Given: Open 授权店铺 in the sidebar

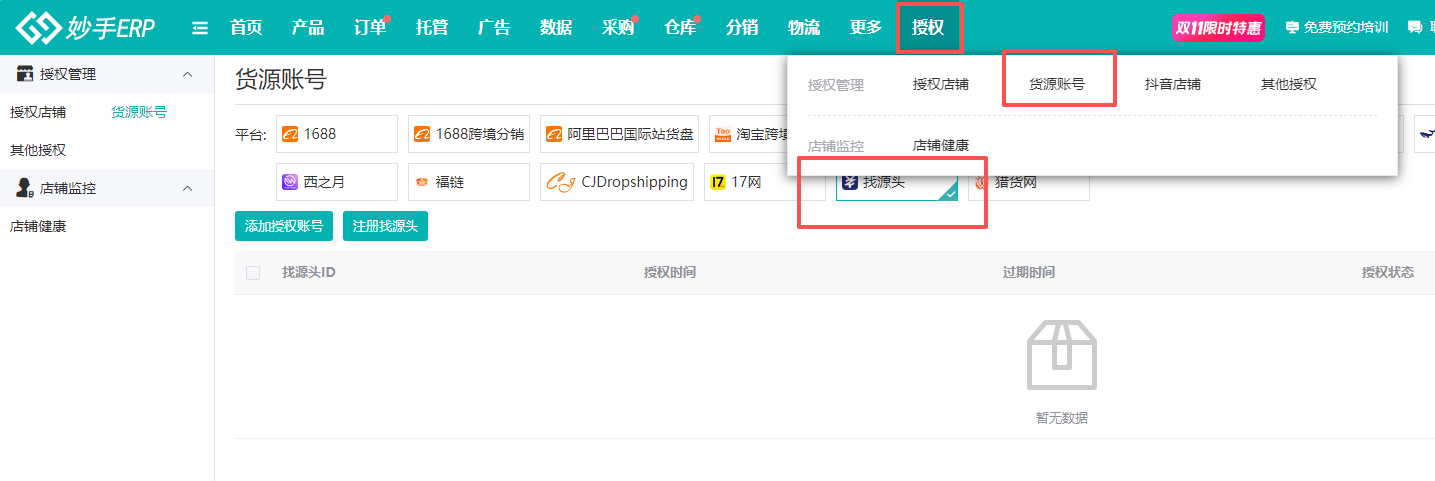Looking at the screenshot, I should click(38, 112).
